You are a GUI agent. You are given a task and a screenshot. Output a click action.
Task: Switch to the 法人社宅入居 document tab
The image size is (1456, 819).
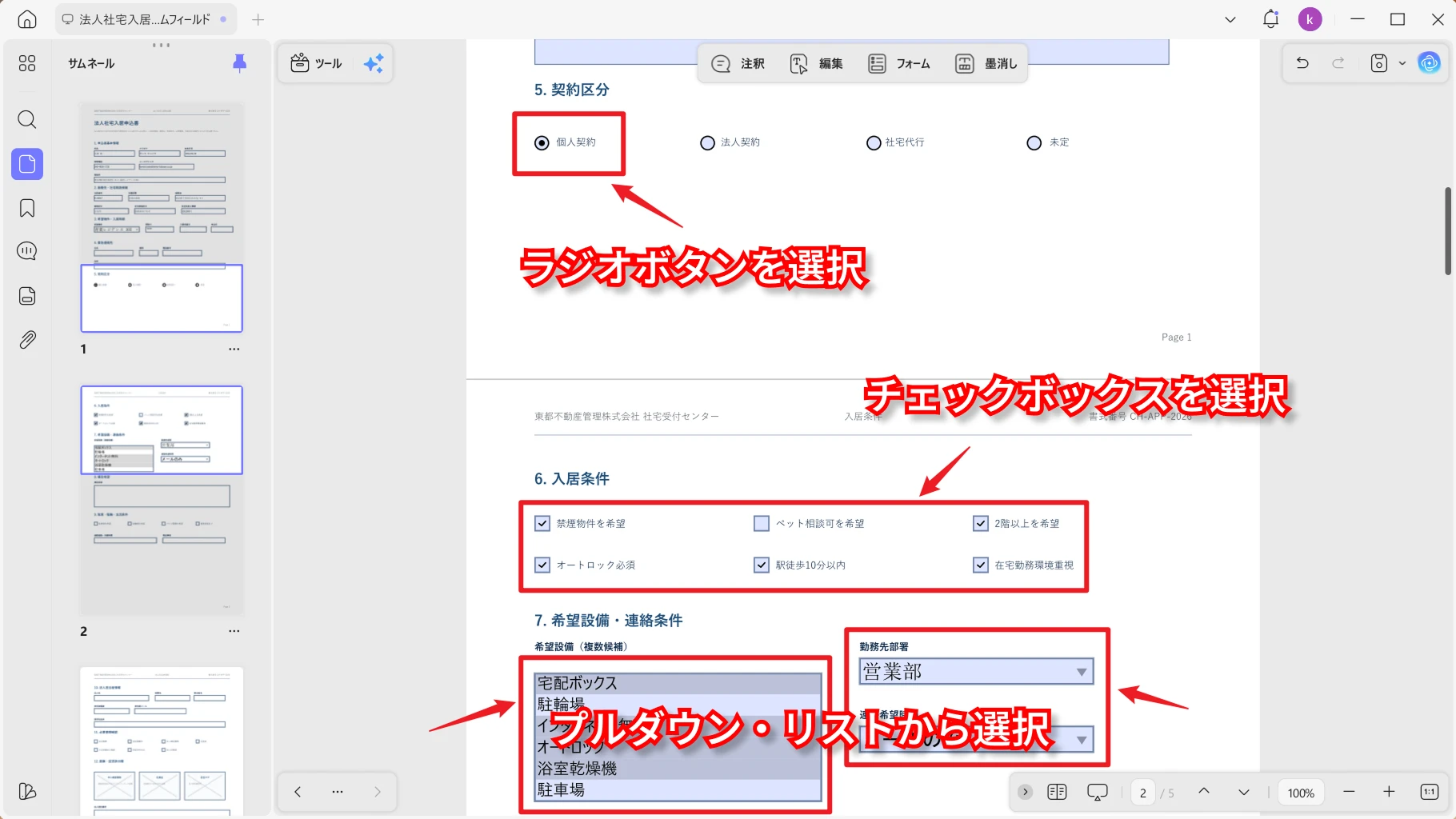pos(145,19)
